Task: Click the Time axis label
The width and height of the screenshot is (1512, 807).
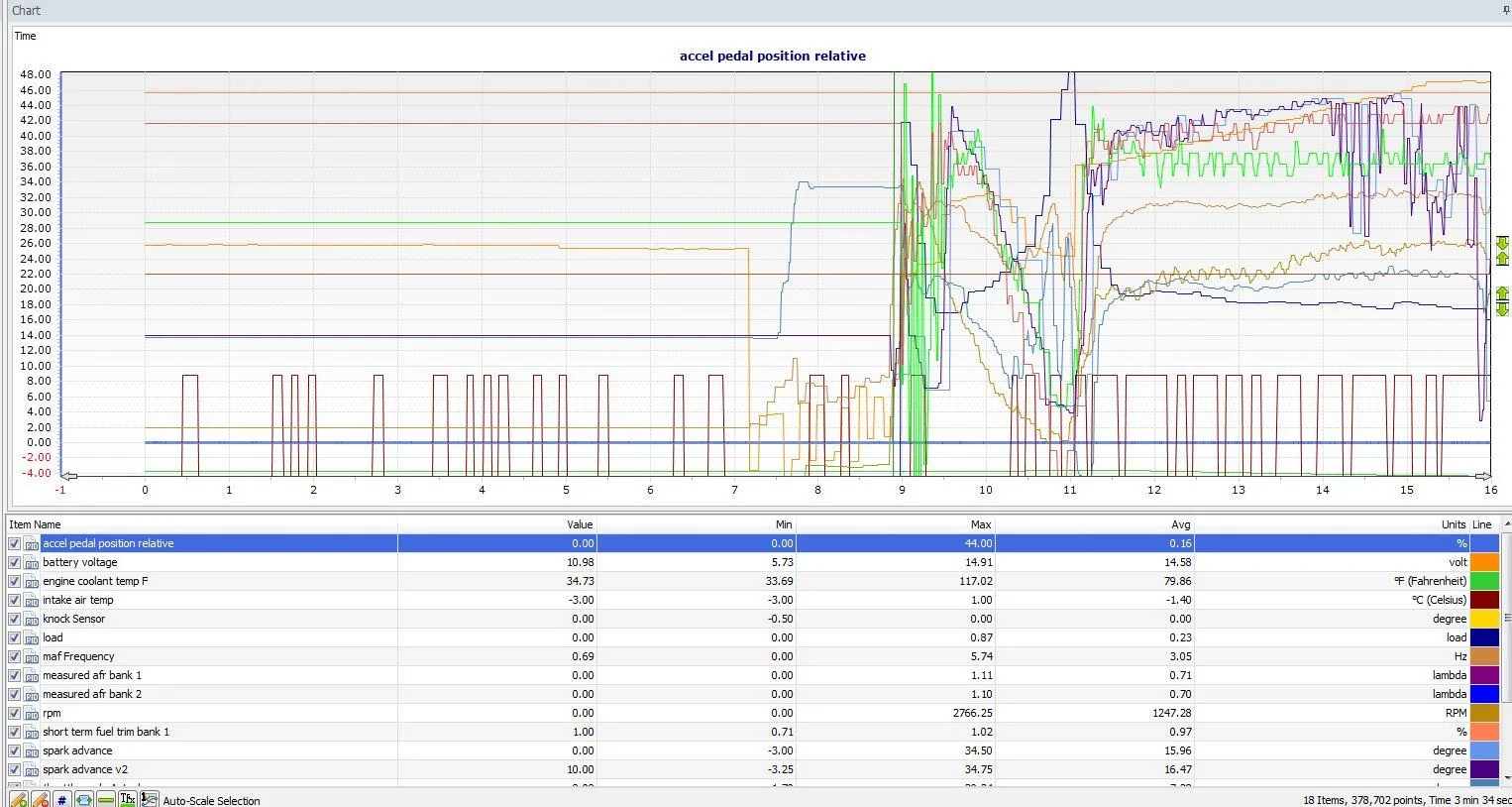Action: point(26,36)
